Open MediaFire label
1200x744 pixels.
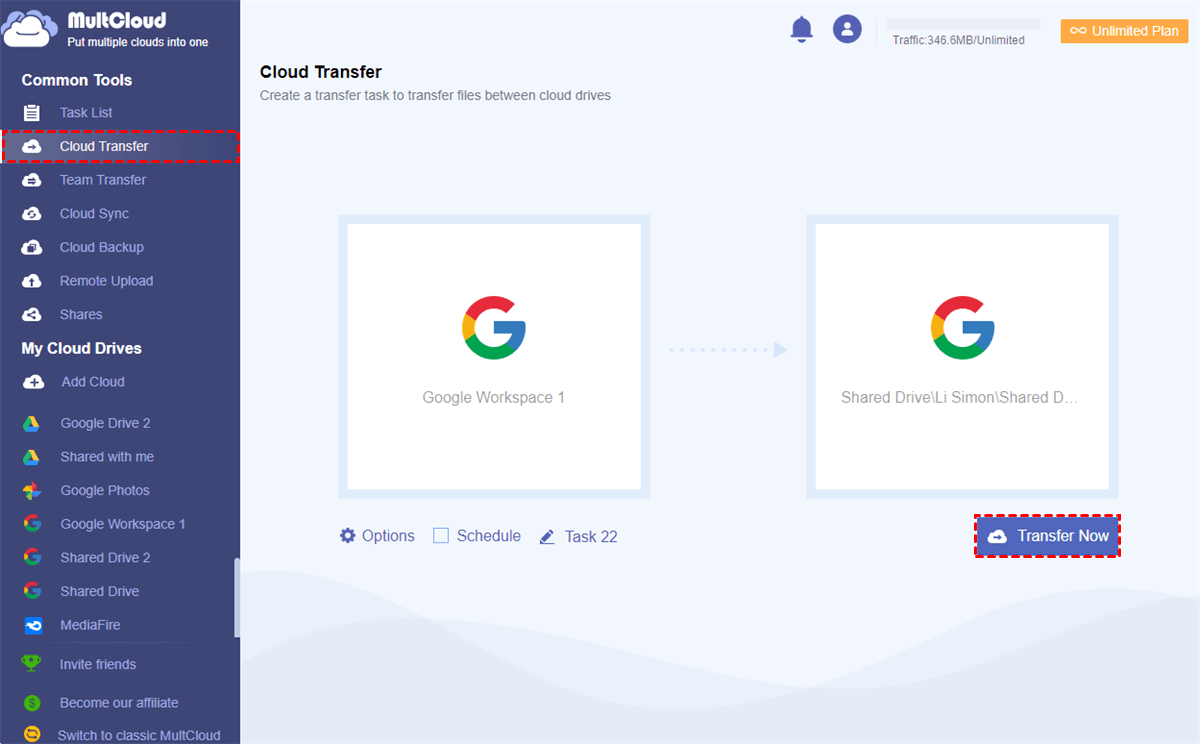click(x=92, y=625)
